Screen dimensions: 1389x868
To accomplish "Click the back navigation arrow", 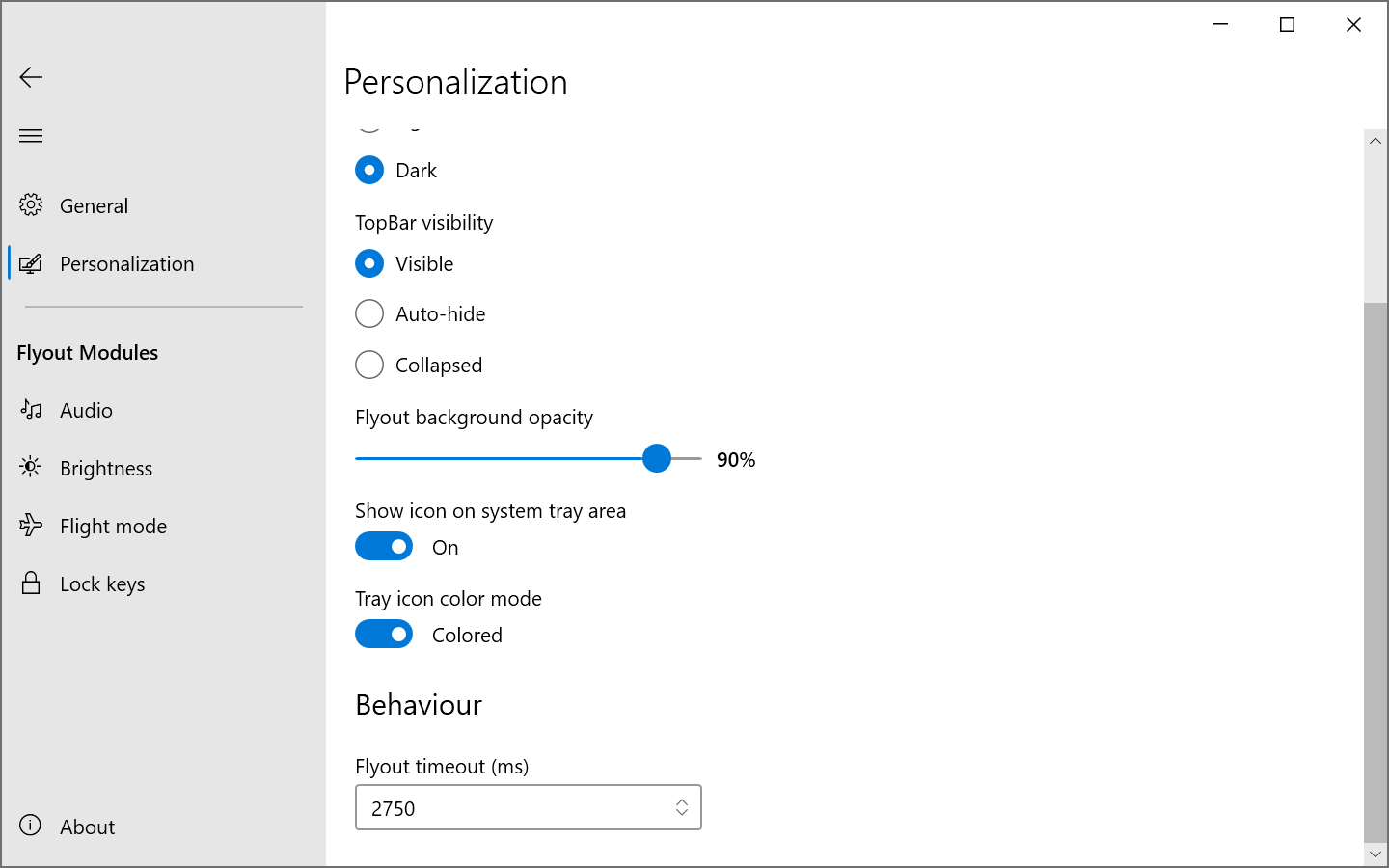I will point(31,77).
